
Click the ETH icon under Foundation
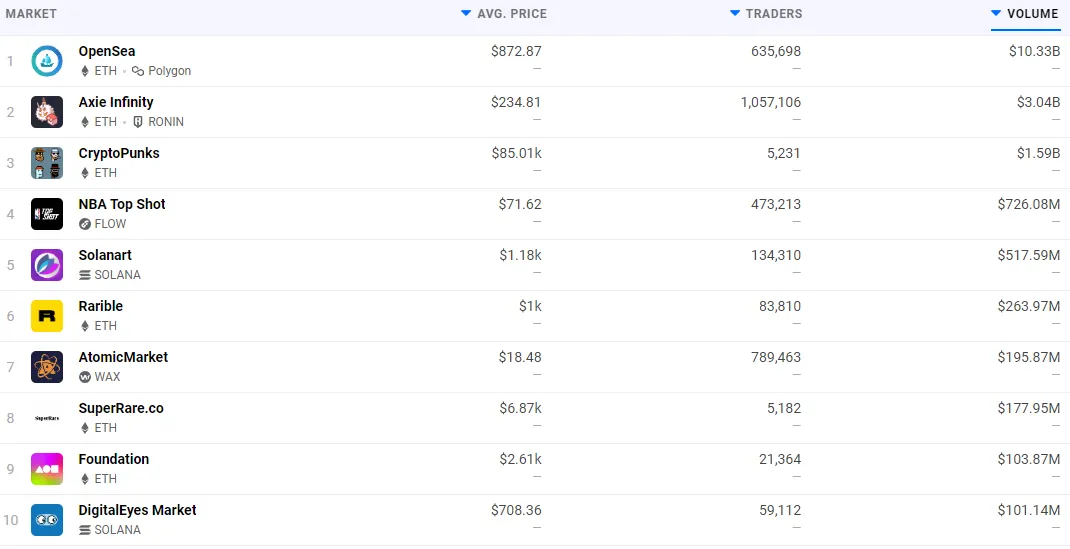coord(85,479)
